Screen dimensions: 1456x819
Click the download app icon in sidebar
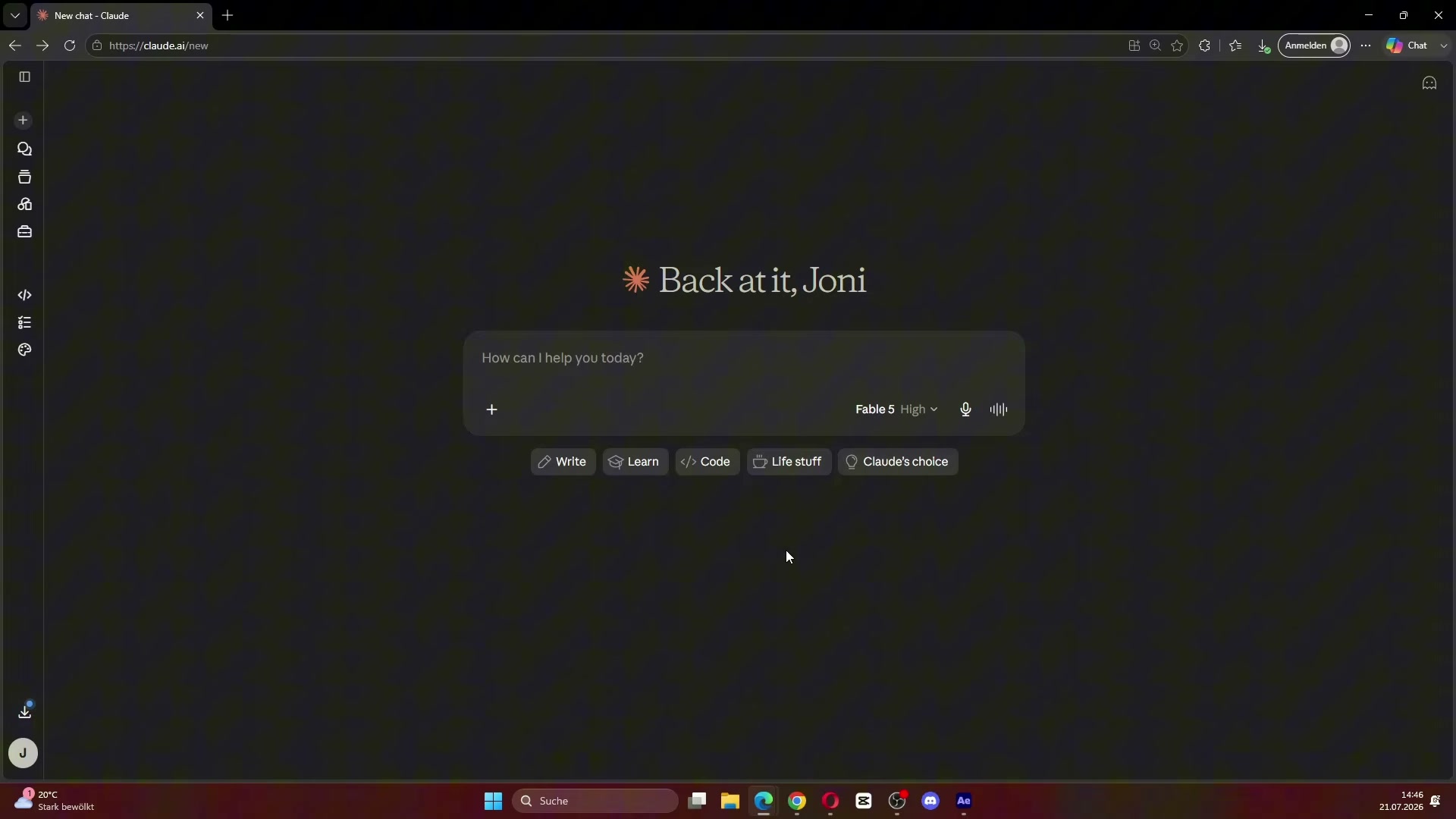click(x=24, y=712)
